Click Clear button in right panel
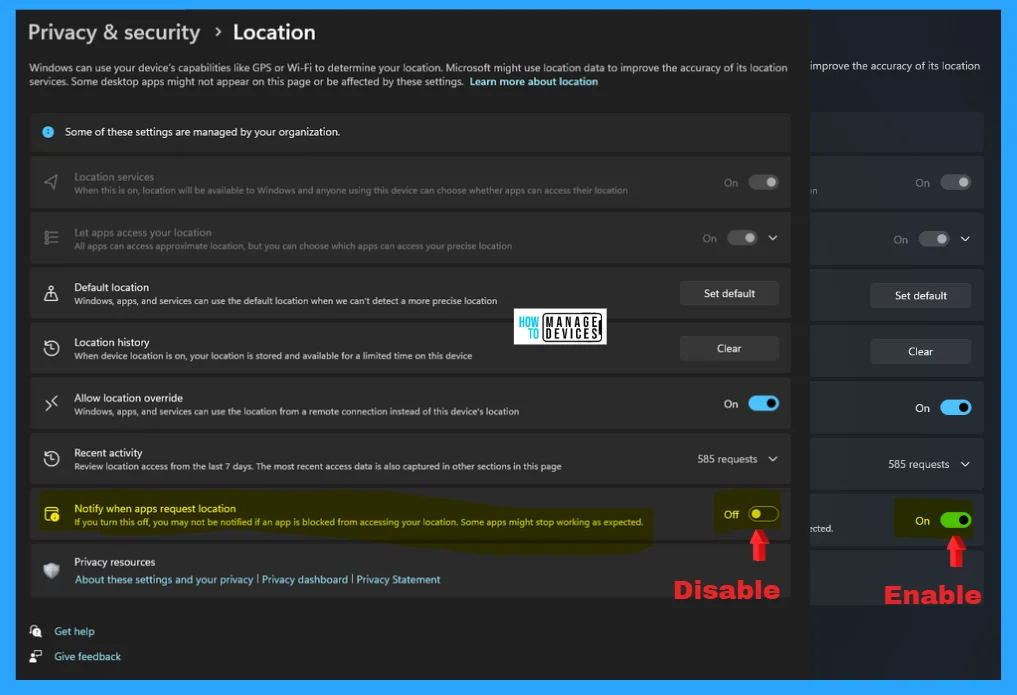This screenshot has height=695, width=1017. pyautogui.click(x=920, y=351)
